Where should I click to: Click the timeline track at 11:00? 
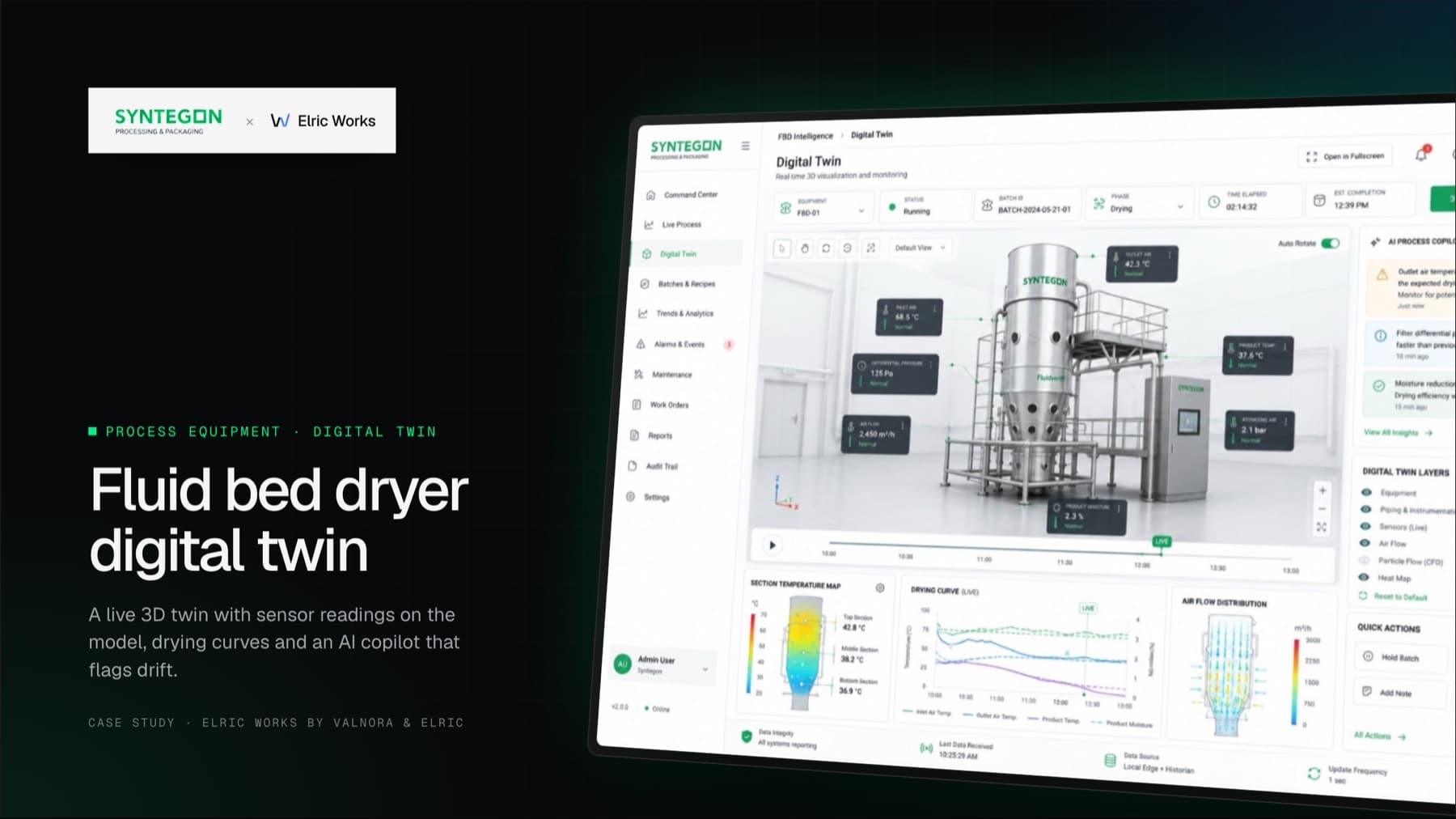pos(984,546)
